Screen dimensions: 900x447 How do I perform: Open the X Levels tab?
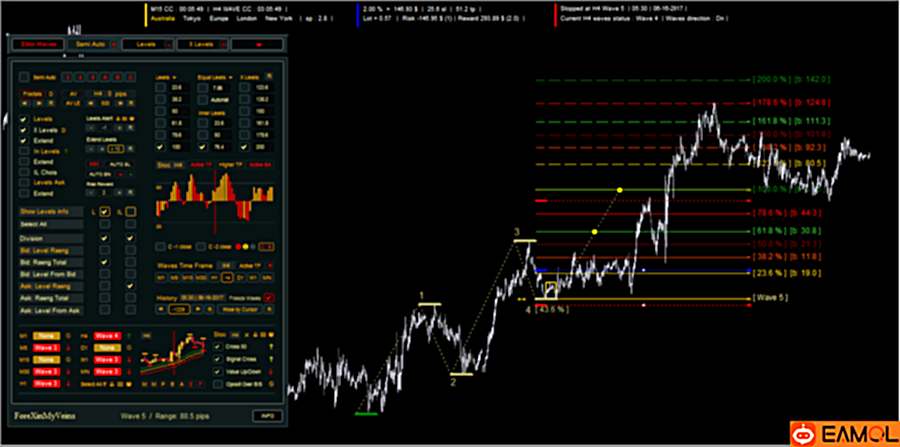200,44
